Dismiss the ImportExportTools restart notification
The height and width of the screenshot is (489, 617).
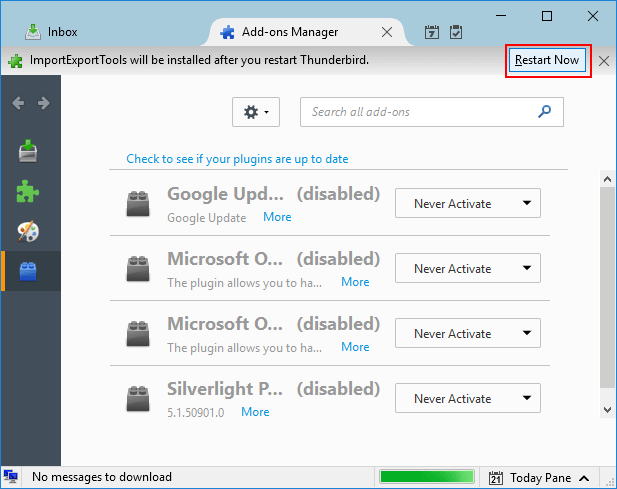tap(604, 61)
